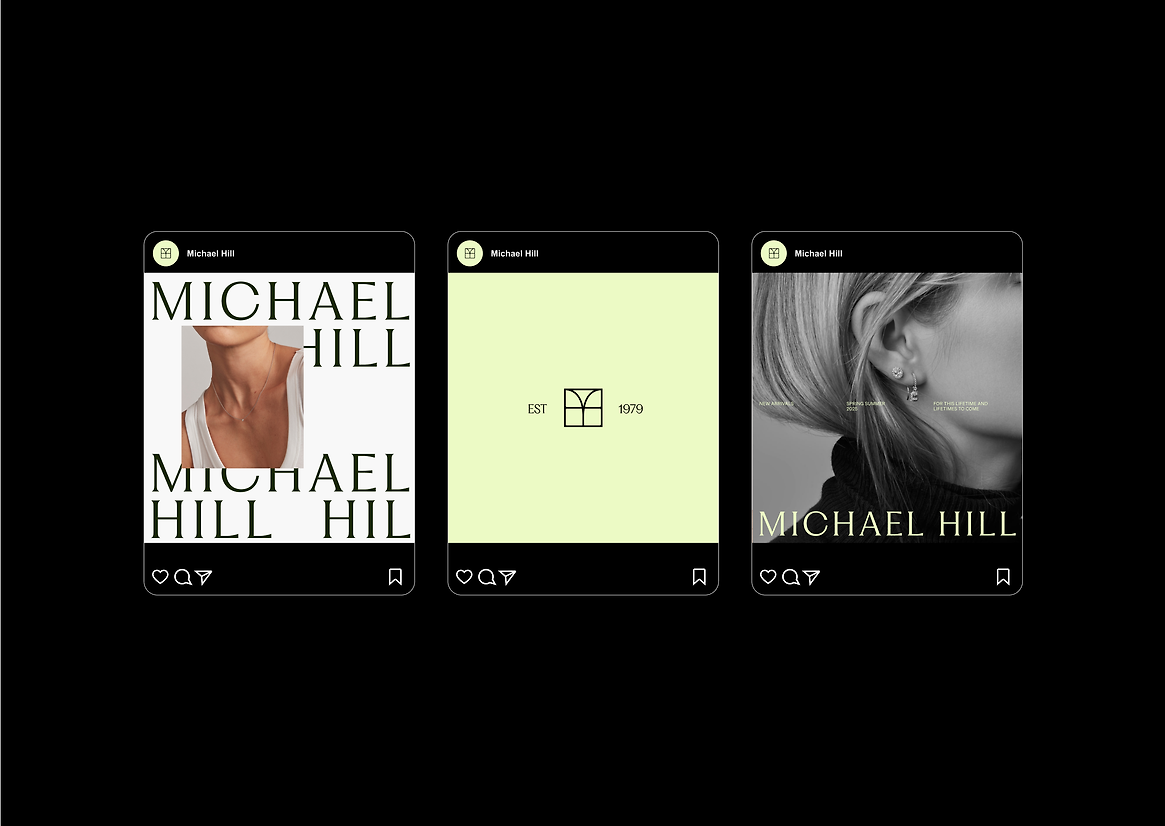The width and height of the screenshot is (1165, 826).
Task: Click Michael Hill username on middle post
Action: tap(514, 253)
